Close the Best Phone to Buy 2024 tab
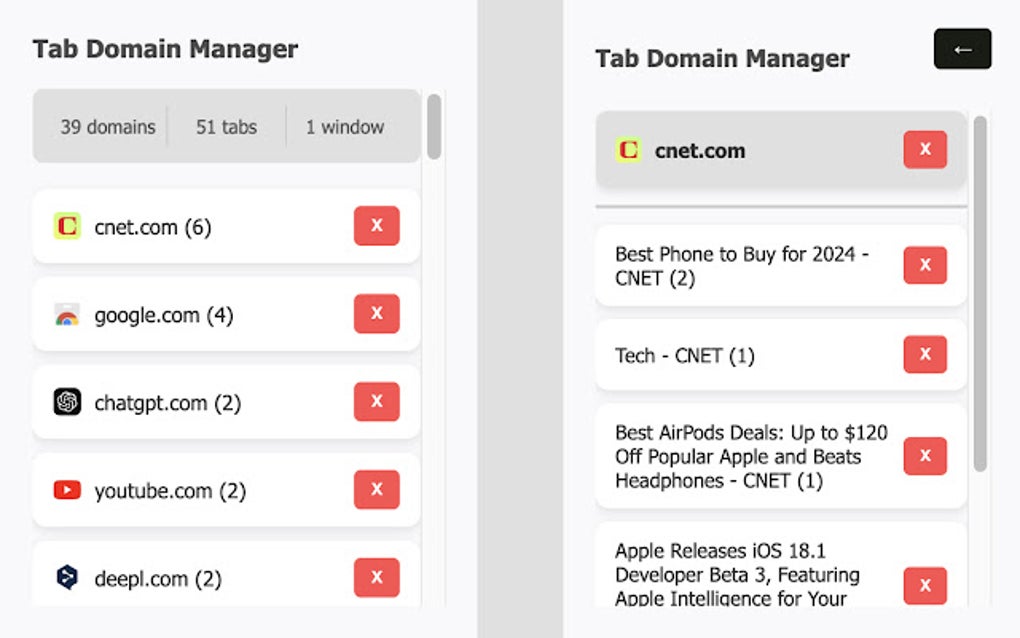1020x638 pixels. (925, 265)
